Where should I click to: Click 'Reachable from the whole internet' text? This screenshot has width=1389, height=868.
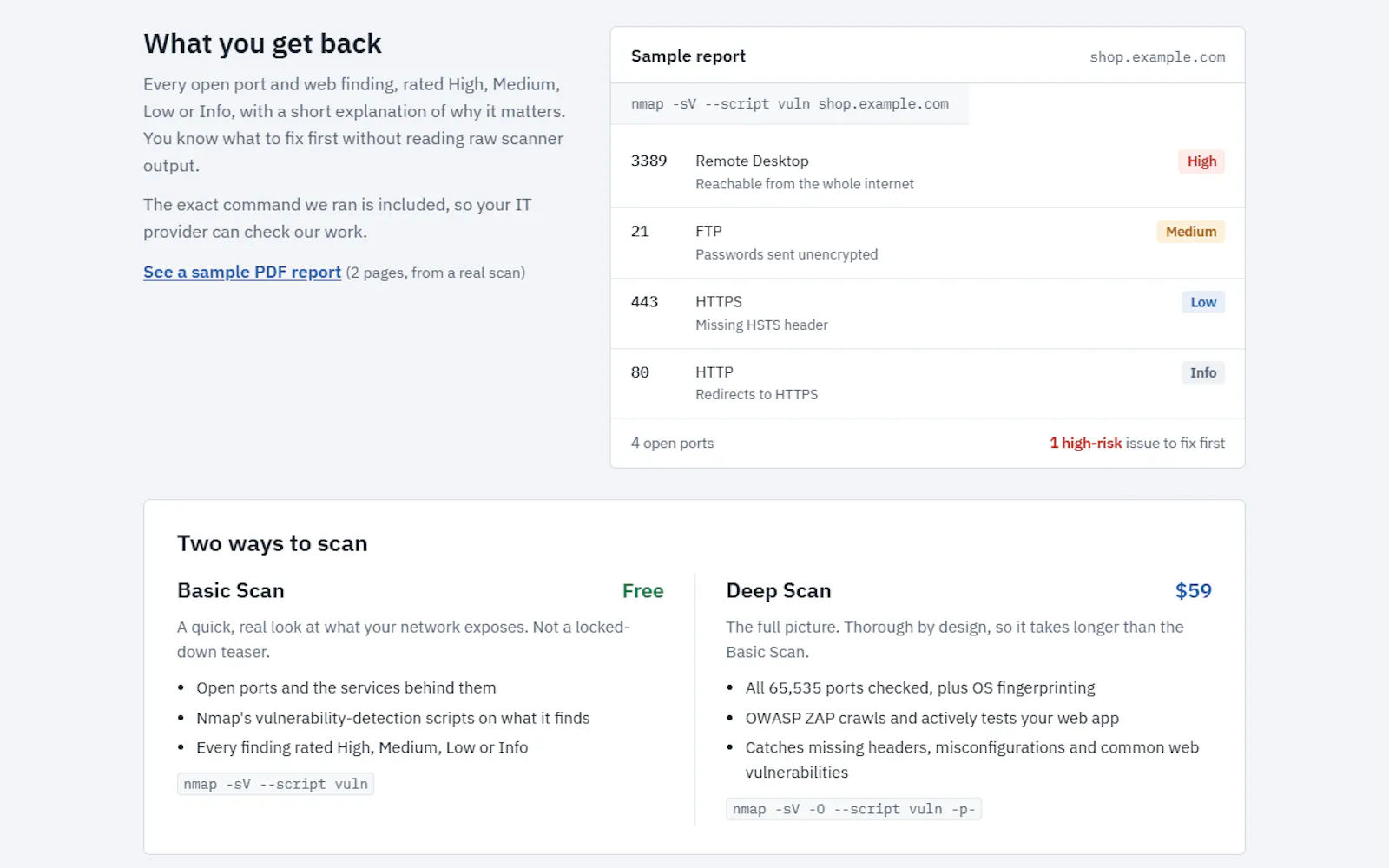(x=805, y=184)
